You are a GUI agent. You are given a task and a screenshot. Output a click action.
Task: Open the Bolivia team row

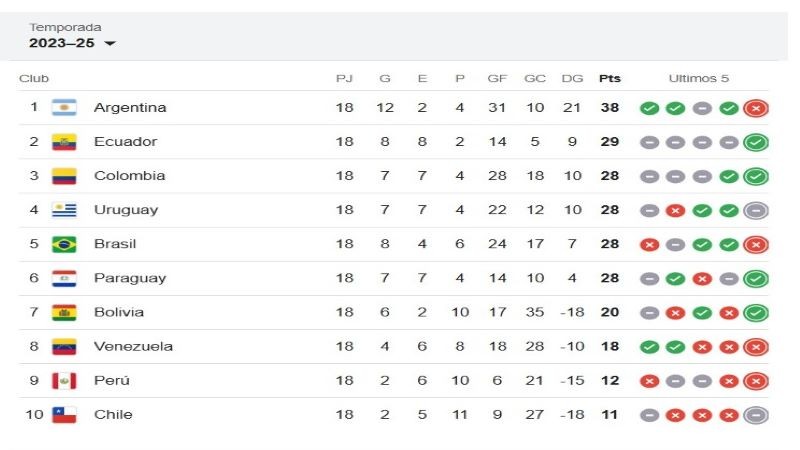[x=393, y=312]
